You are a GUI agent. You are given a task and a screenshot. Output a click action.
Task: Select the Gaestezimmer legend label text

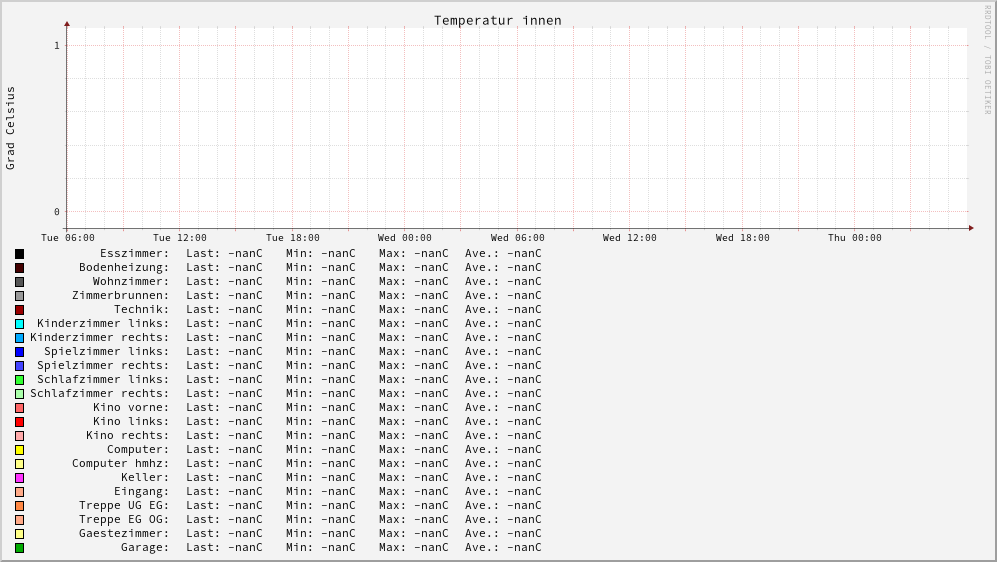tap(124, 534)
